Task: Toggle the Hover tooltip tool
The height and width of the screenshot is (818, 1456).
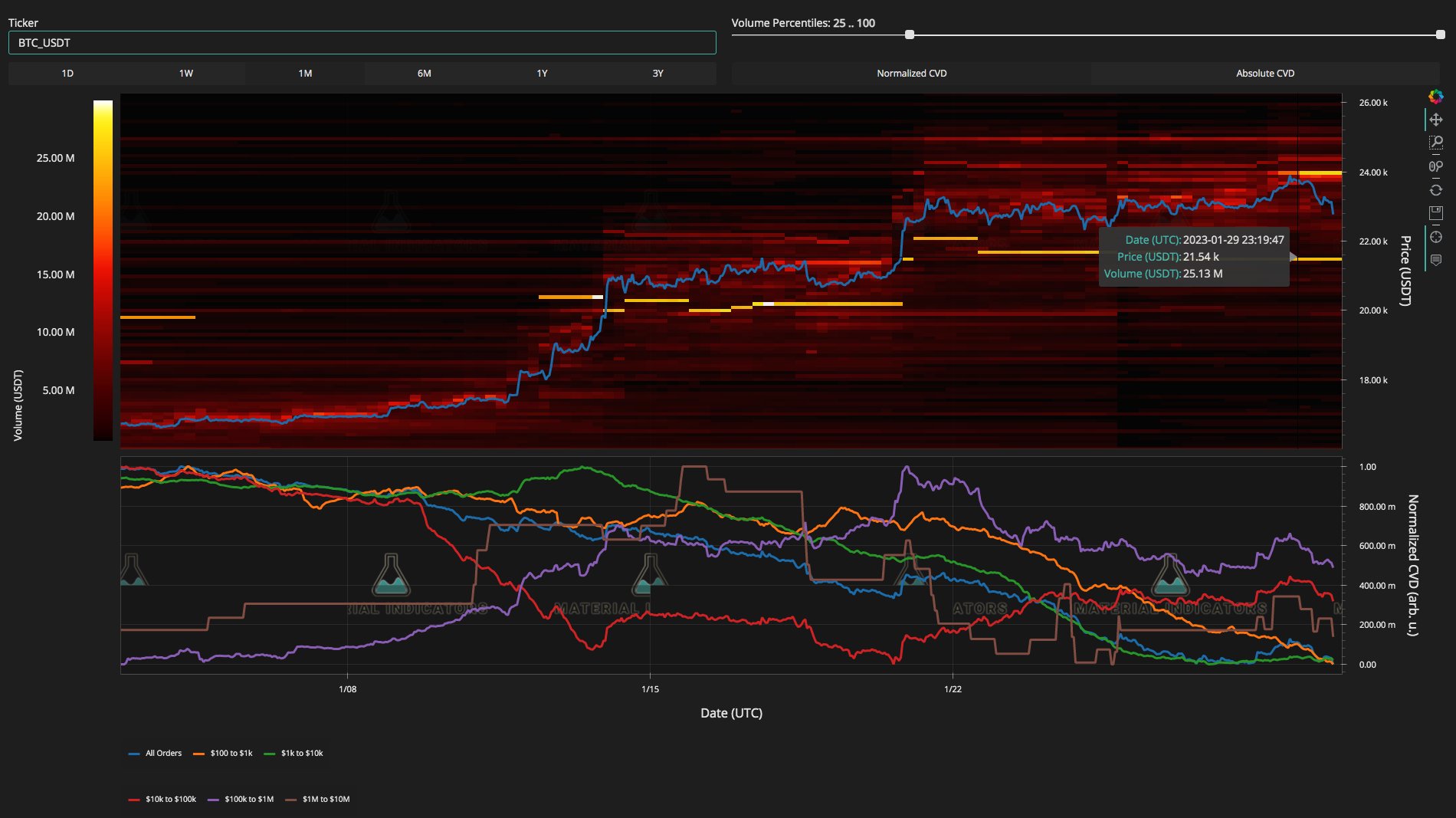Action: 1436,260
